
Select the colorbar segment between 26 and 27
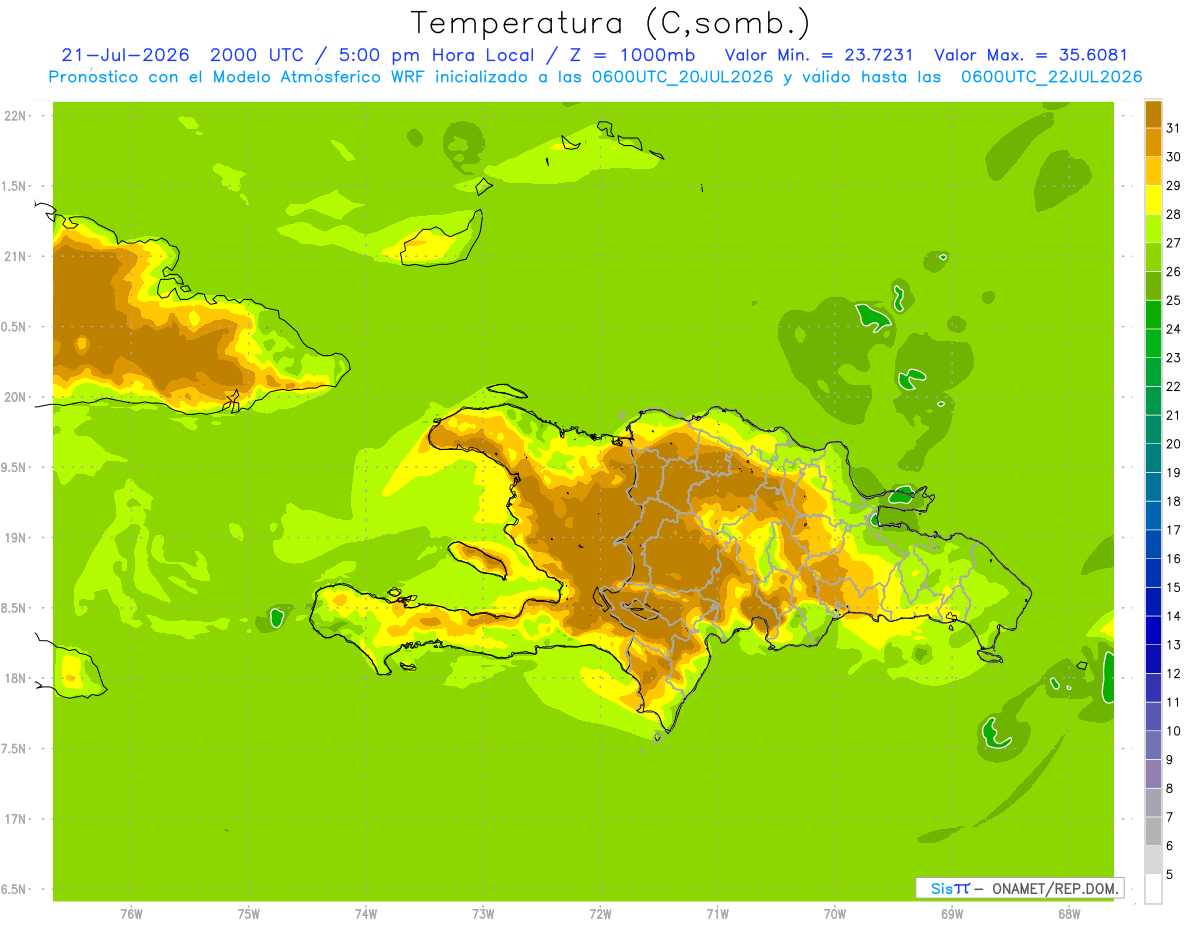[x=1153, y=257]
